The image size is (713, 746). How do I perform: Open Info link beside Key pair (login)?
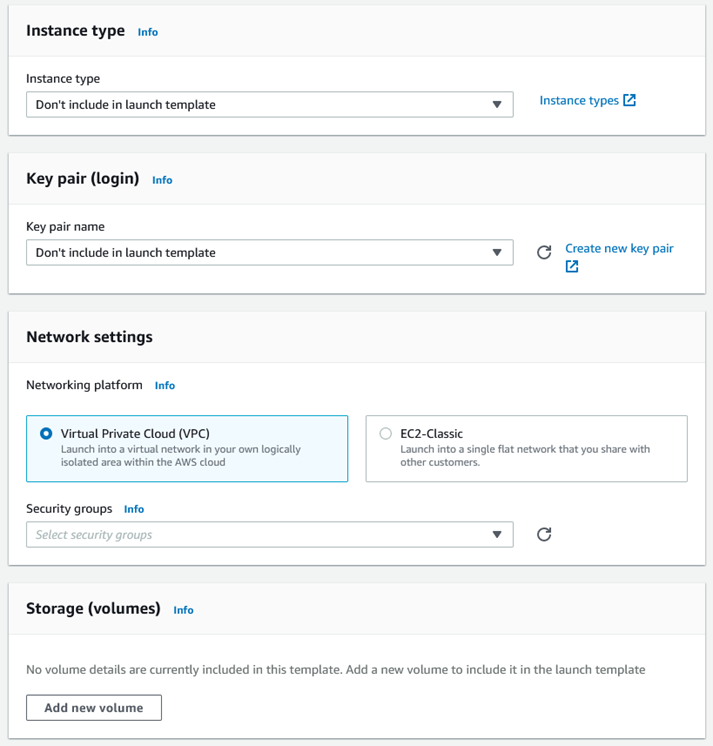click(x=162, y=180)
